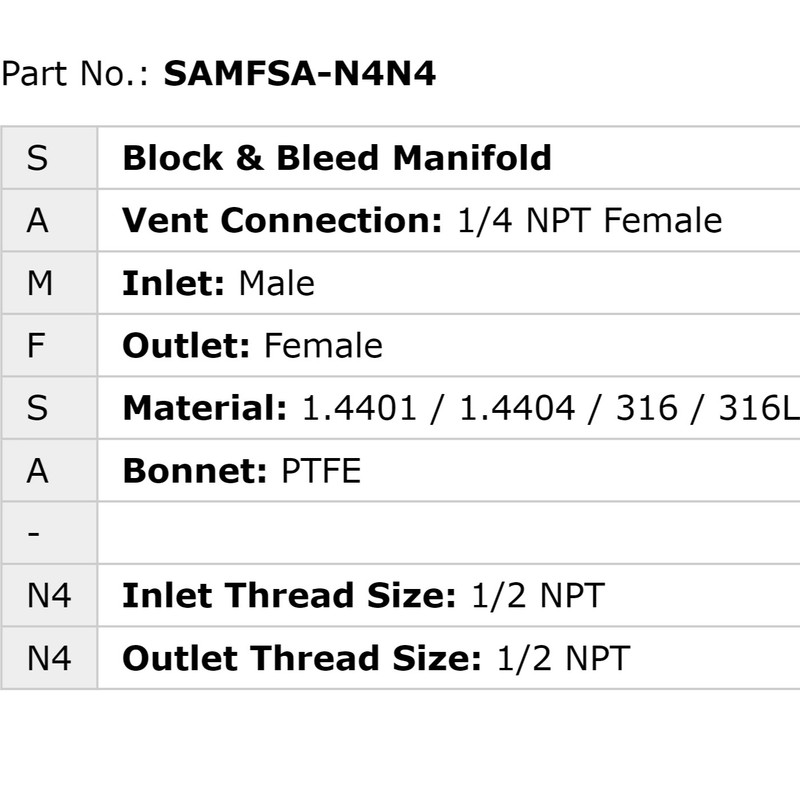The width and height of the screenshot is (800, 800).
Task: Select the Block & Bleed Manifold description
Action: click(x=336, y=158)
